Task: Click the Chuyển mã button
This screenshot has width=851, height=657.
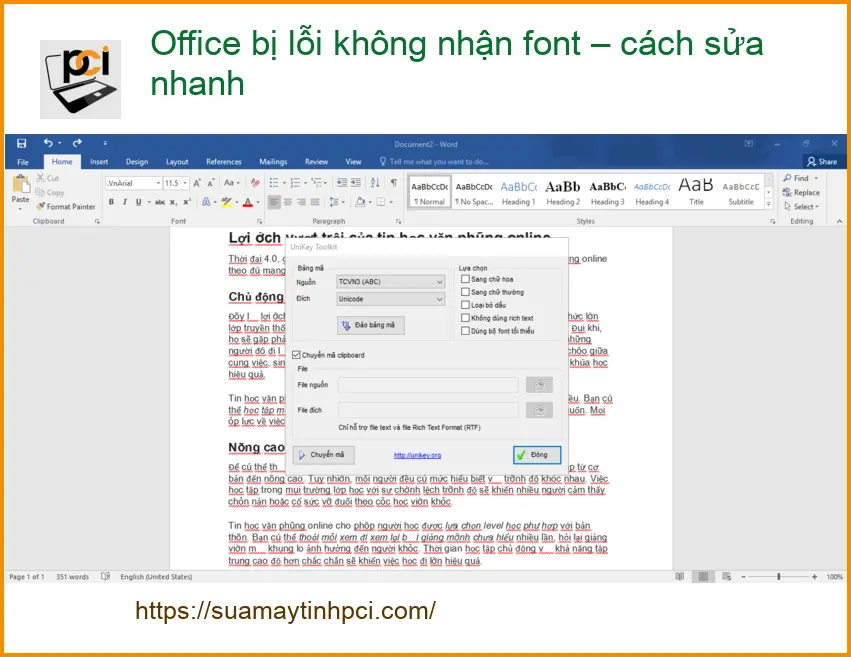Action: (x=324, y=455)
